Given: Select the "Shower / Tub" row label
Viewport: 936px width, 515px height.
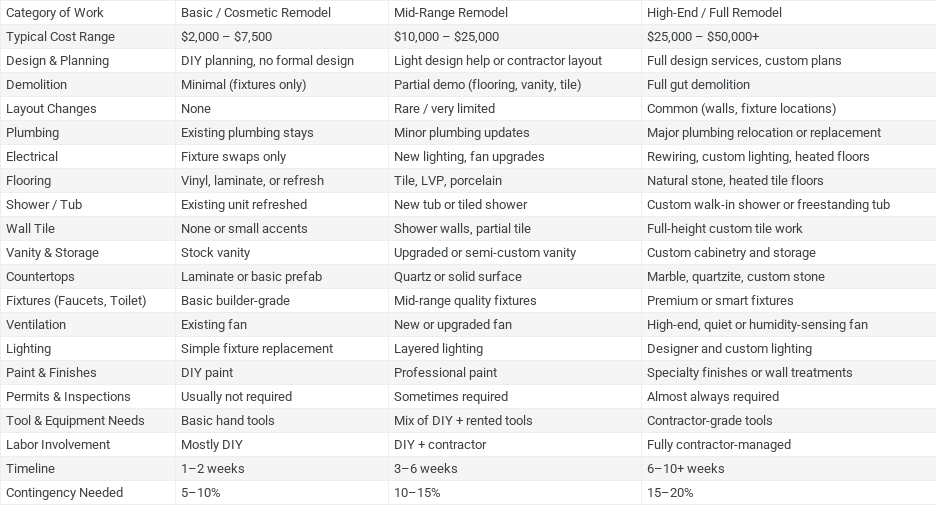Looking at the screenshot, I should click(44, 205).
